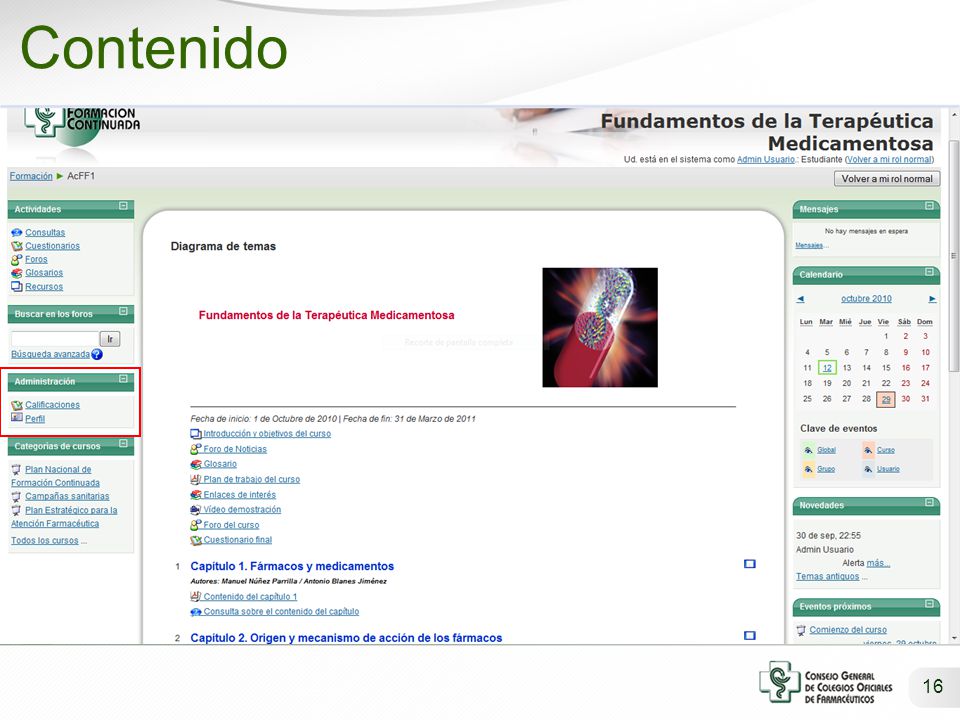
Task: Click the Consulta sobre el contenido icon
Action: [196, 612]
